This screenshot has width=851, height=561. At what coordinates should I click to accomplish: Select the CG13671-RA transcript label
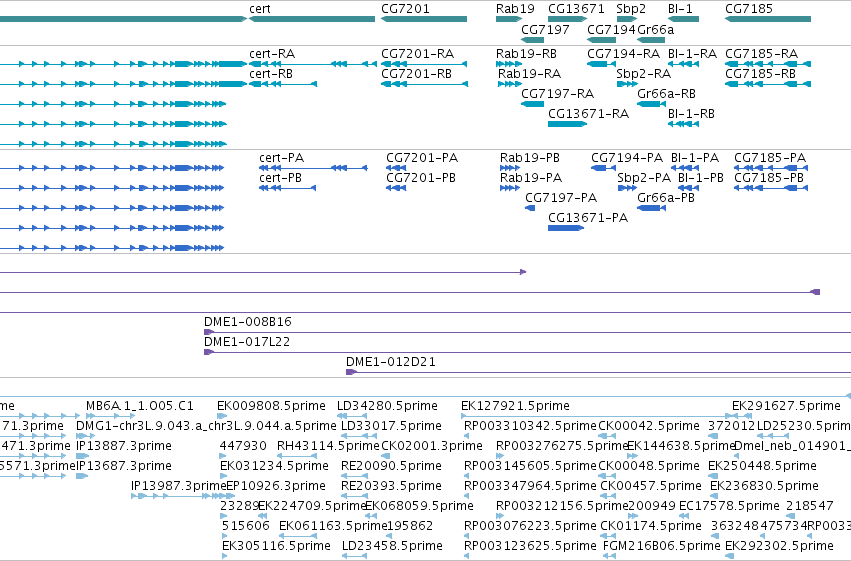point(588,114)
